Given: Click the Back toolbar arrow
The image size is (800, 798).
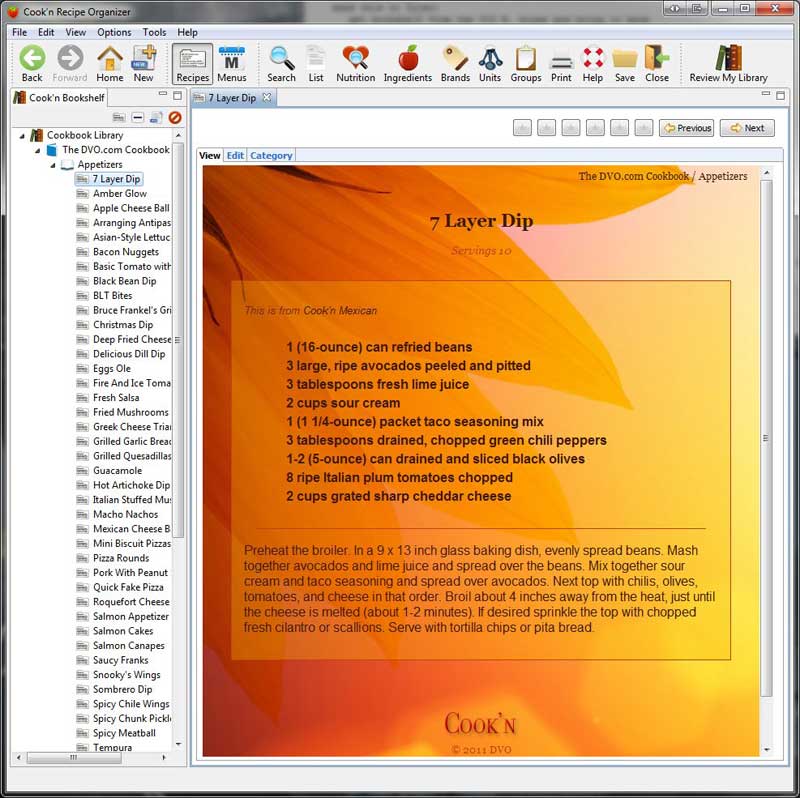Looking at the screenshot, I should (x=32, y=64).
